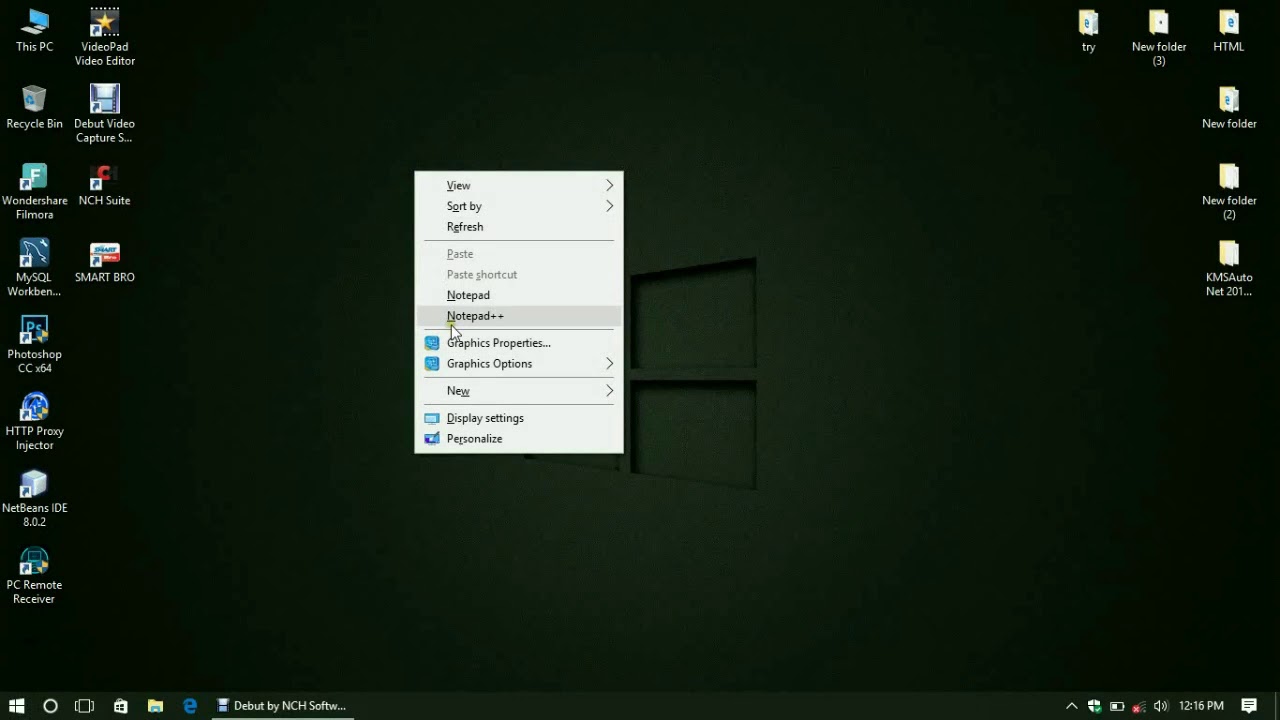
Task: Select Wondershare Filmora desktop icon
Action: tap(34, 191)
